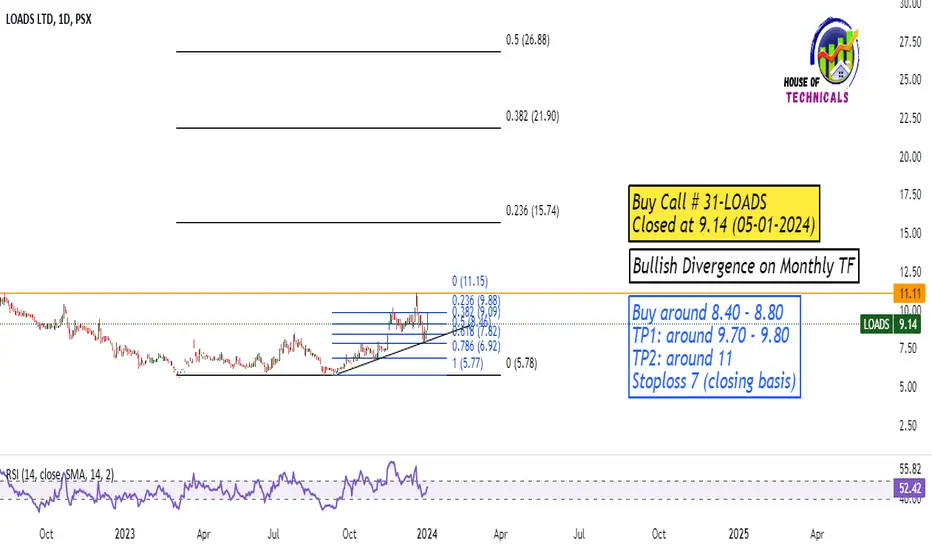932x550 pixels.
Task: Click the House of Technicals logo
Action: click(821, 60)
